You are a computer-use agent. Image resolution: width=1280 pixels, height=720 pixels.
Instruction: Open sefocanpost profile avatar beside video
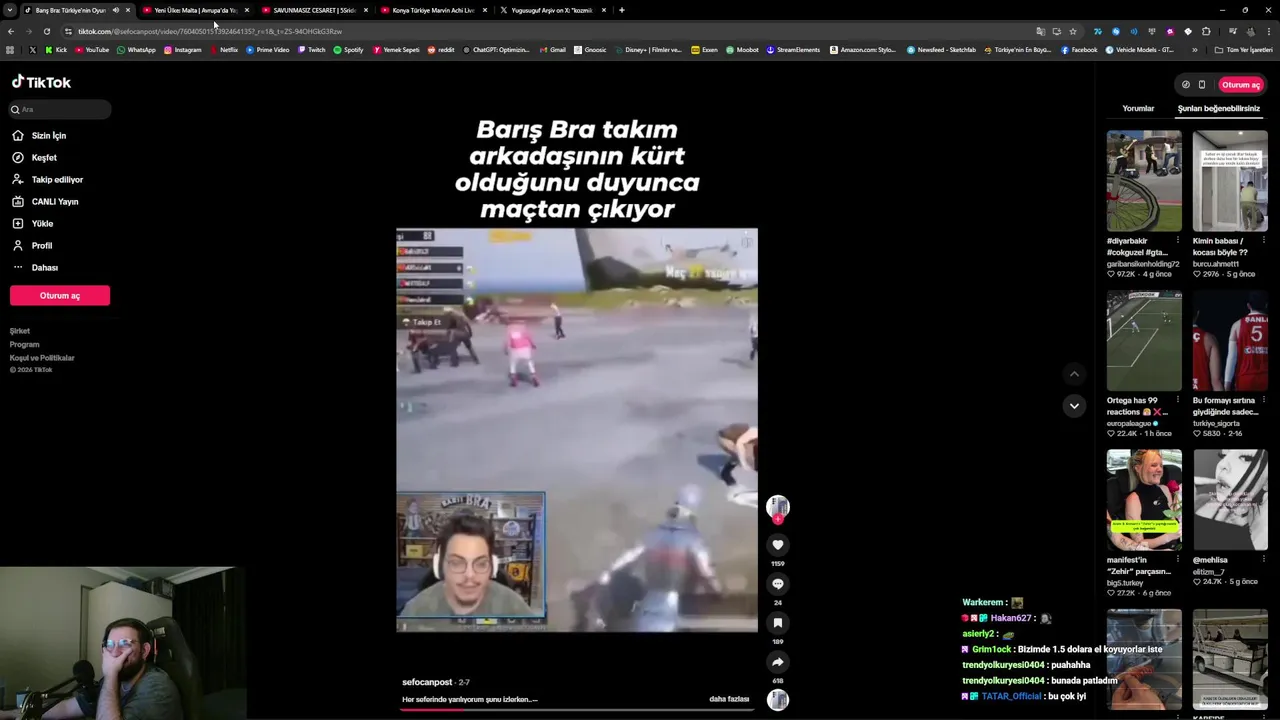(x=778, y=507)
